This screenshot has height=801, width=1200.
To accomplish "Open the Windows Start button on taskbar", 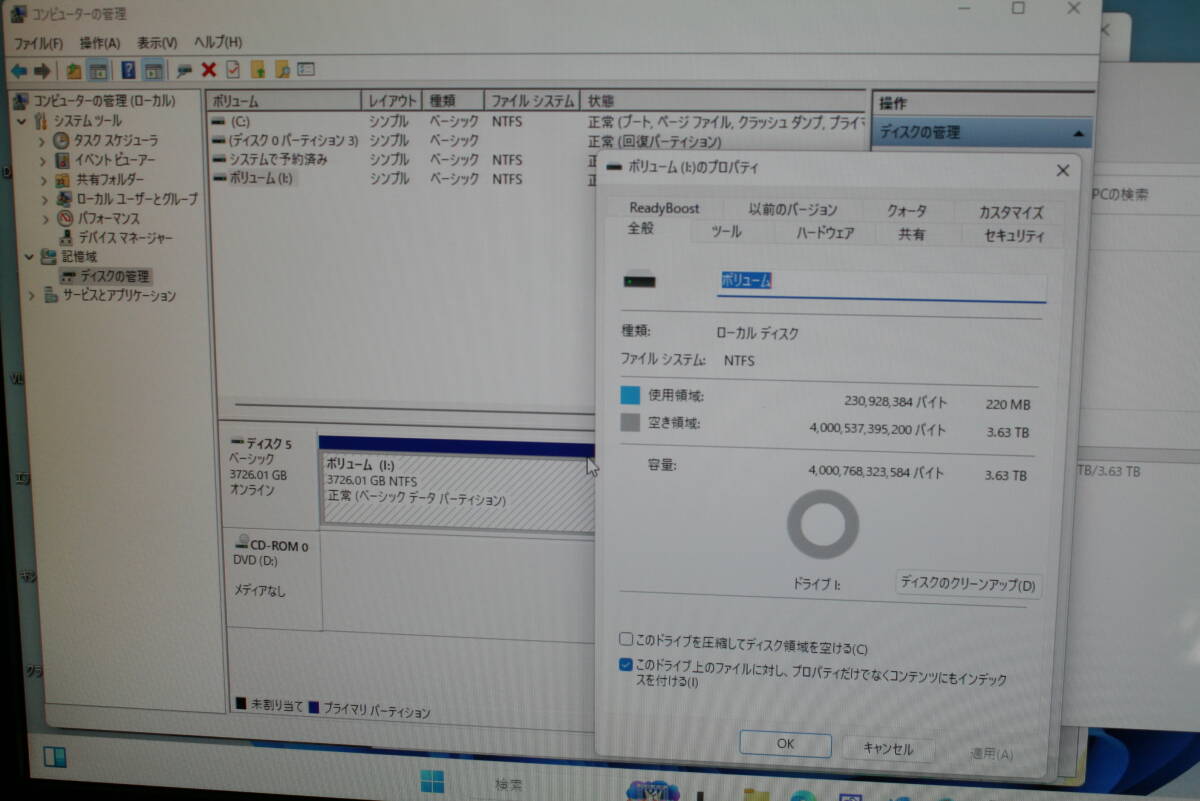I will pyautogui.click(x=433, y=781).
